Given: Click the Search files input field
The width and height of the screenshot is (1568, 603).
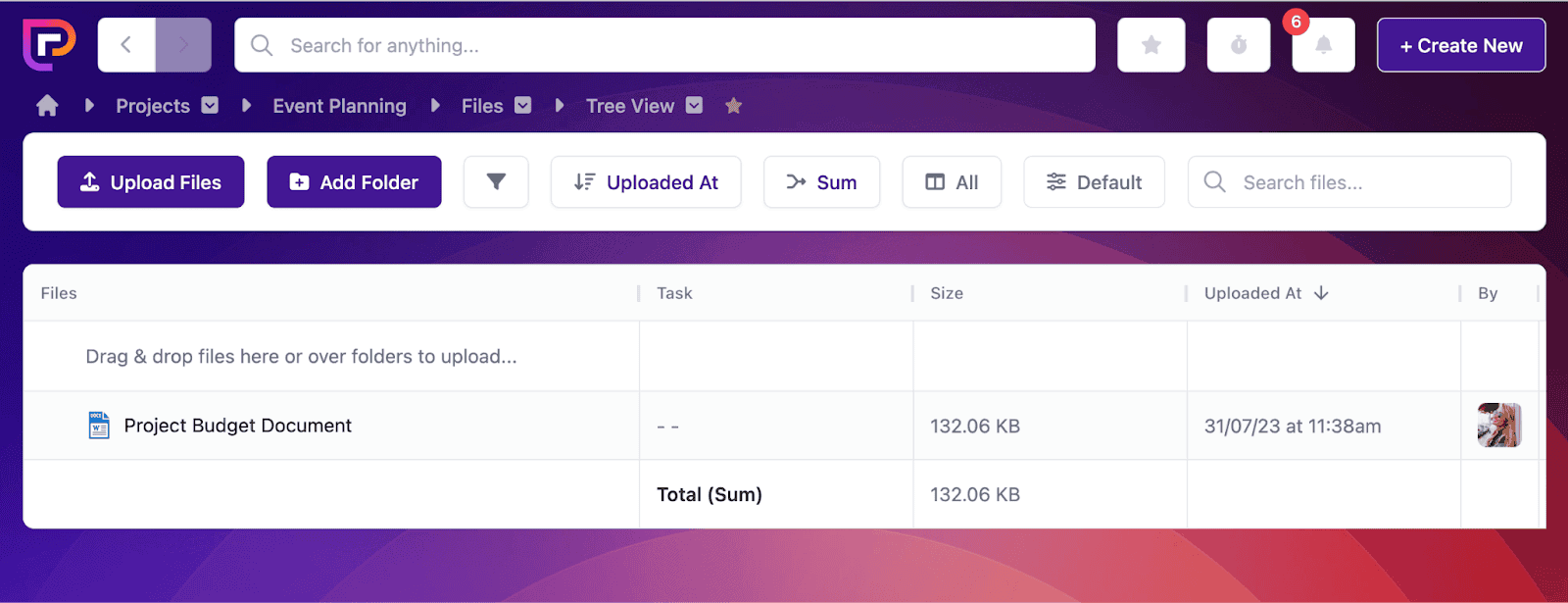Looking at the screenshot, I should click(x=1362, y=182).
